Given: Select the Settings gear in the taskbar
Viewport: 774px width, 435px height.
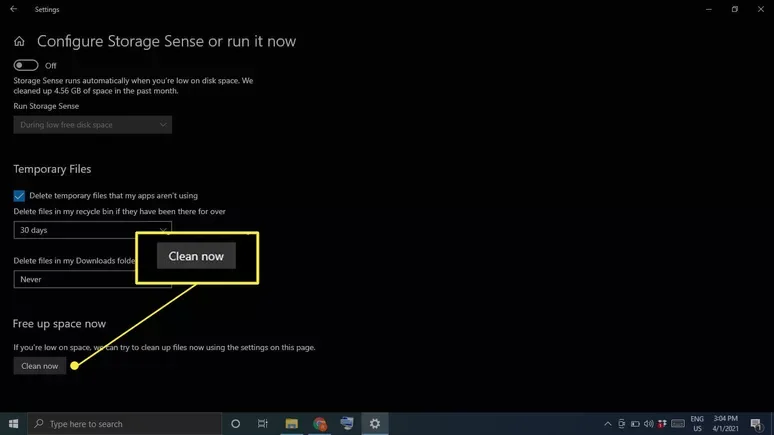Looking at the screenshot, I should [x=375, y=424].
